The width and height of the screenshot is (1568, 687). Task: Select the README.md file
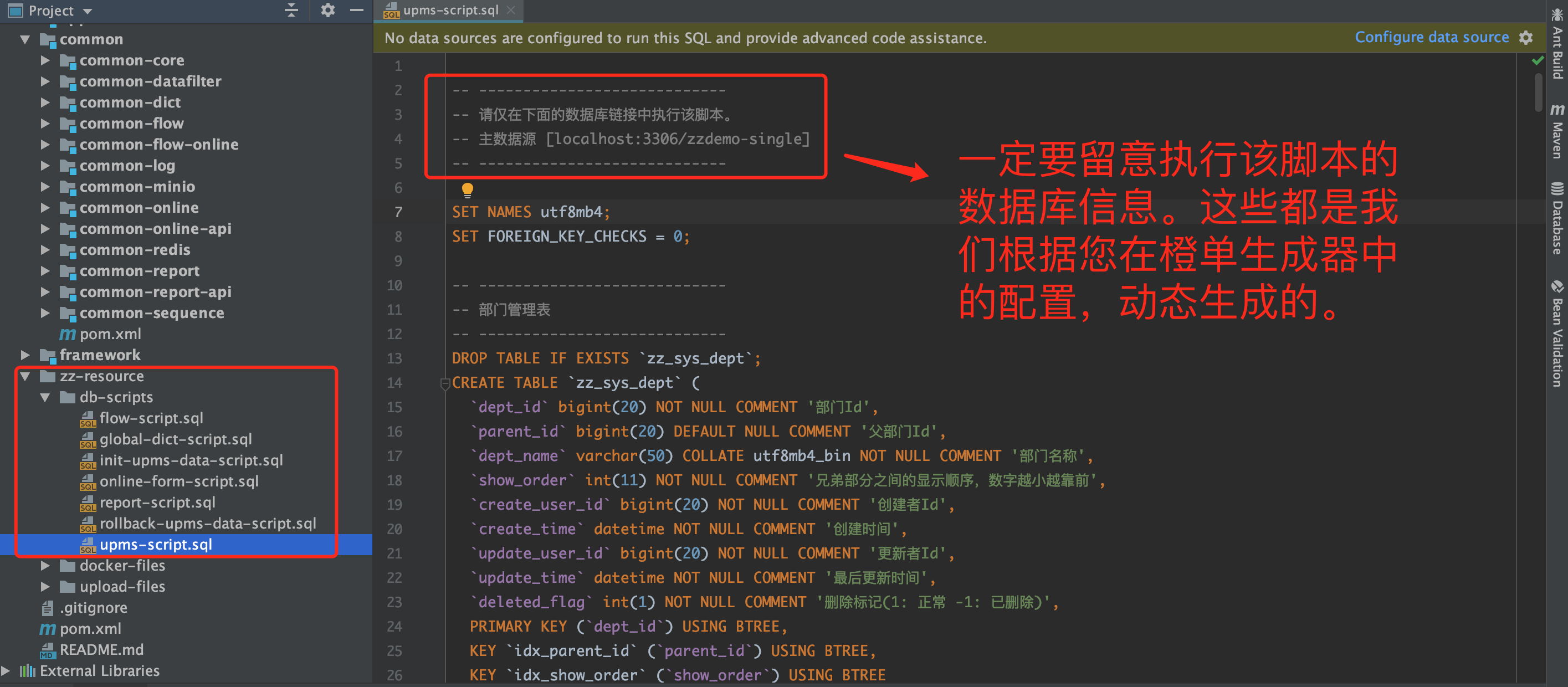coord(101,650)
